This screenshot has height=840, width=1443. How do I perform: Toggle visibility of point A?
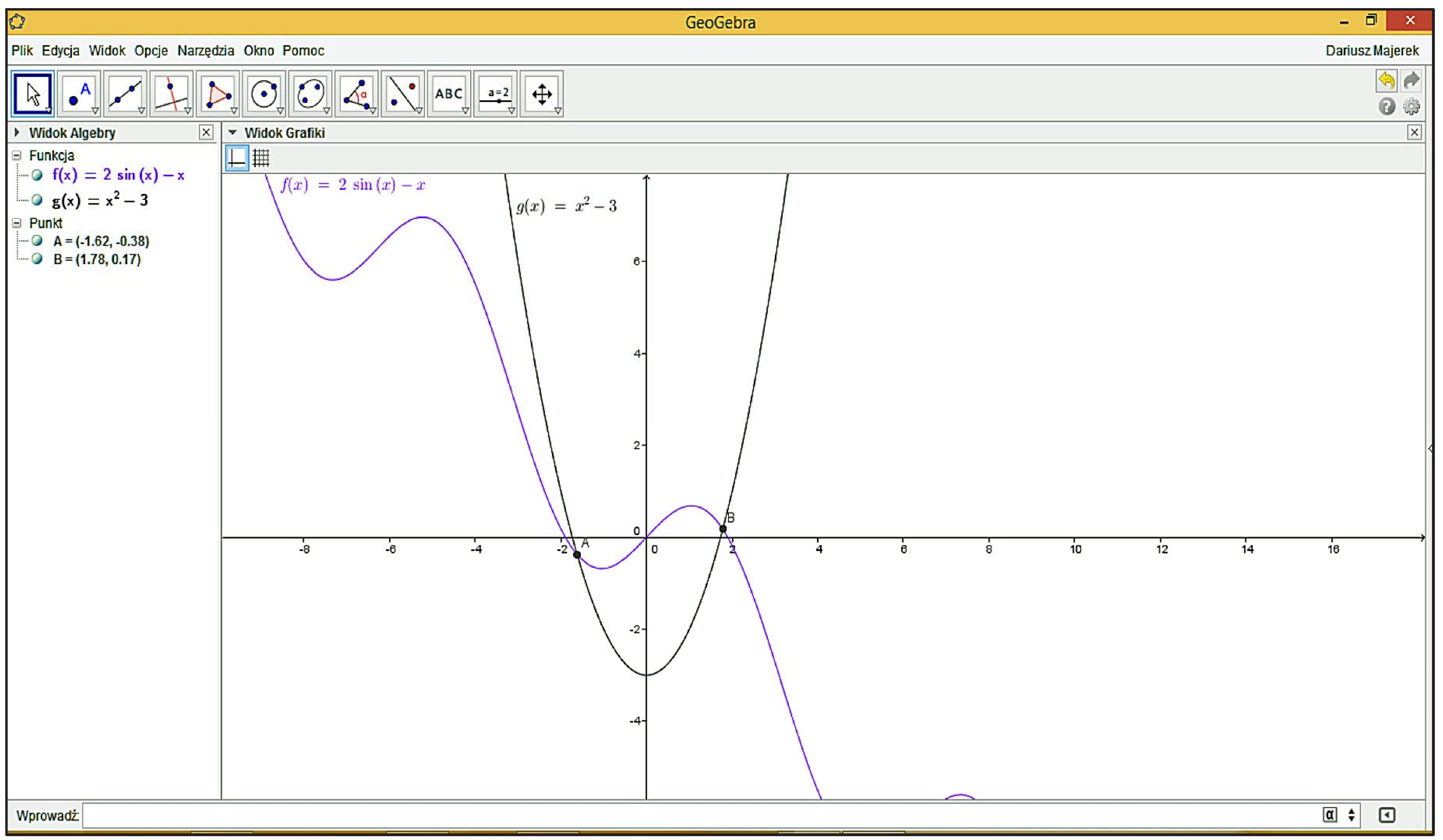(x=37, y=241)
